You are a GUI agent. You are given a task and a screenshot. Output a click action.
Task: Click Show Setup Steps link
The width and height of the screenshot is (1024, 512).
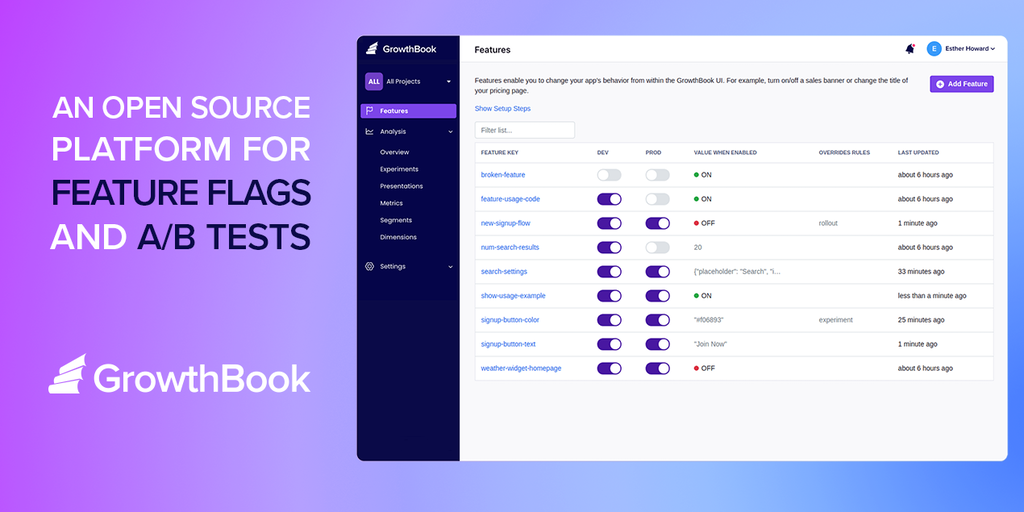click(502, 108)
